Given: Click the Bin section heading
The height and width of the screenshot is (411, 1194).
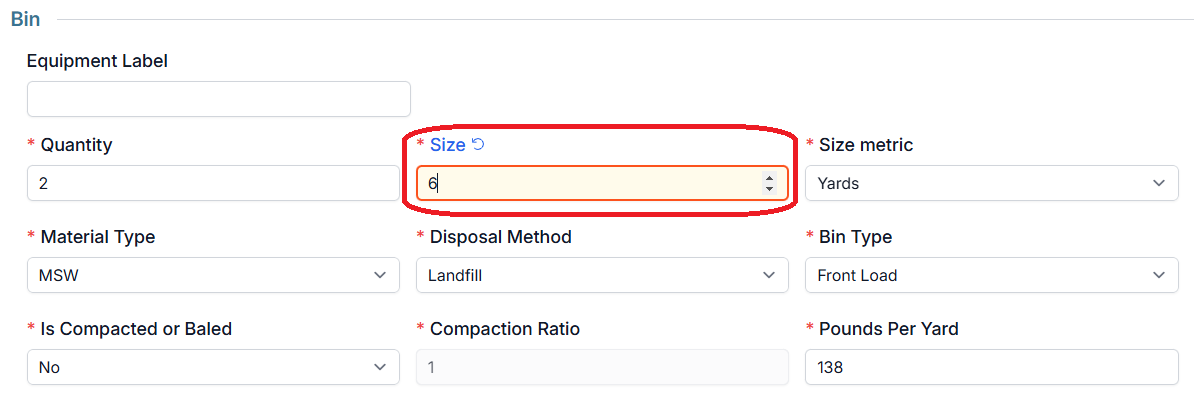Looking at the screenshot, I should point(25,19).
